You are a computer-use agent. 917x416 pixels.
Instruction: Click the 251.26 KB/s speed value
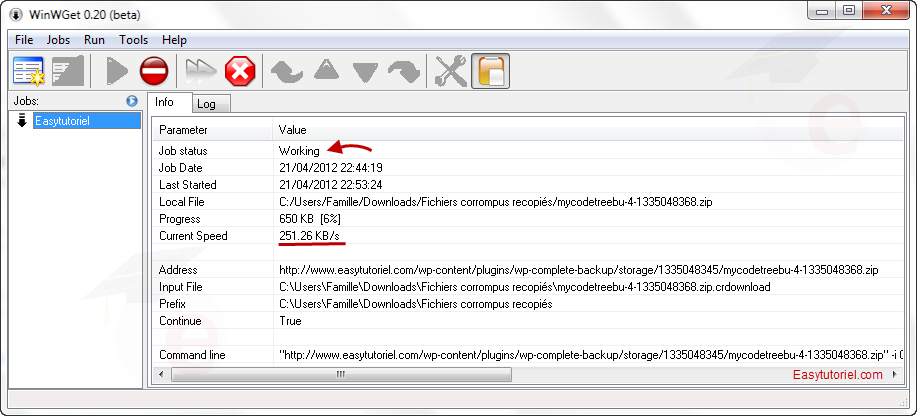click(309, 236)
